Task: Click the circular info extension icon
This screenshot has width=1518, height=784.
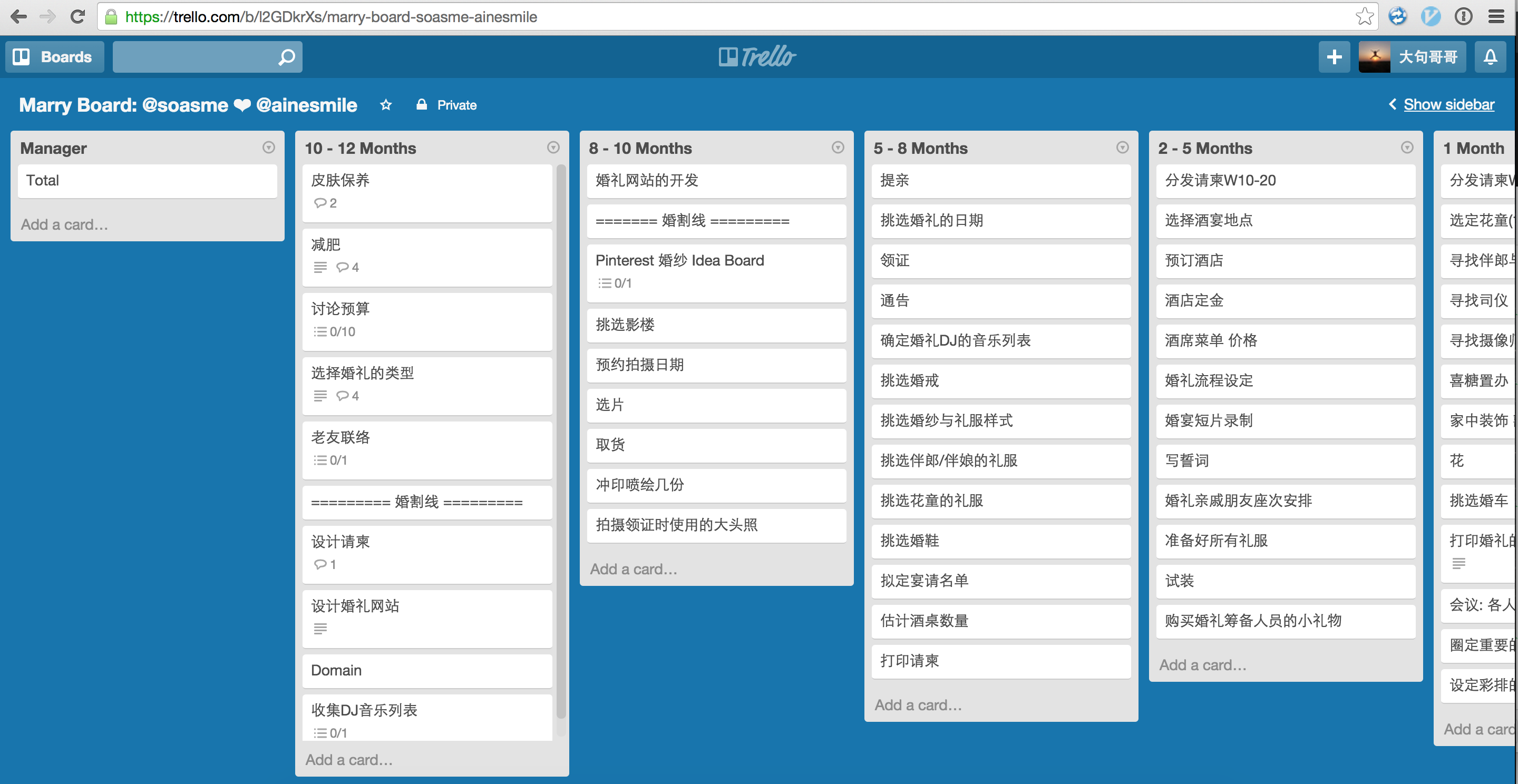Action: click(x=1463, y=16)
